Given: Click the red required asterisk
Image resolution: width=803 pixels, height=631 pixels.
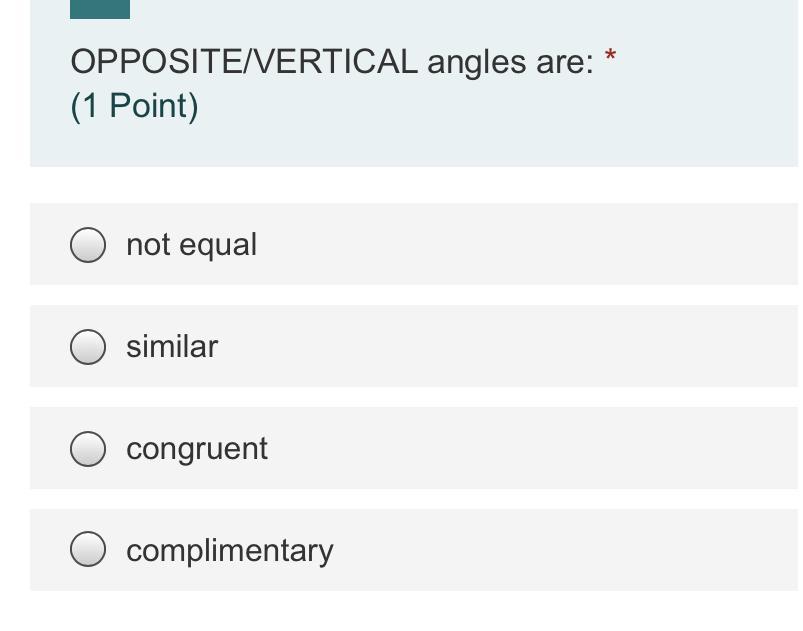Looking at the screenshot, I should 611,56.
